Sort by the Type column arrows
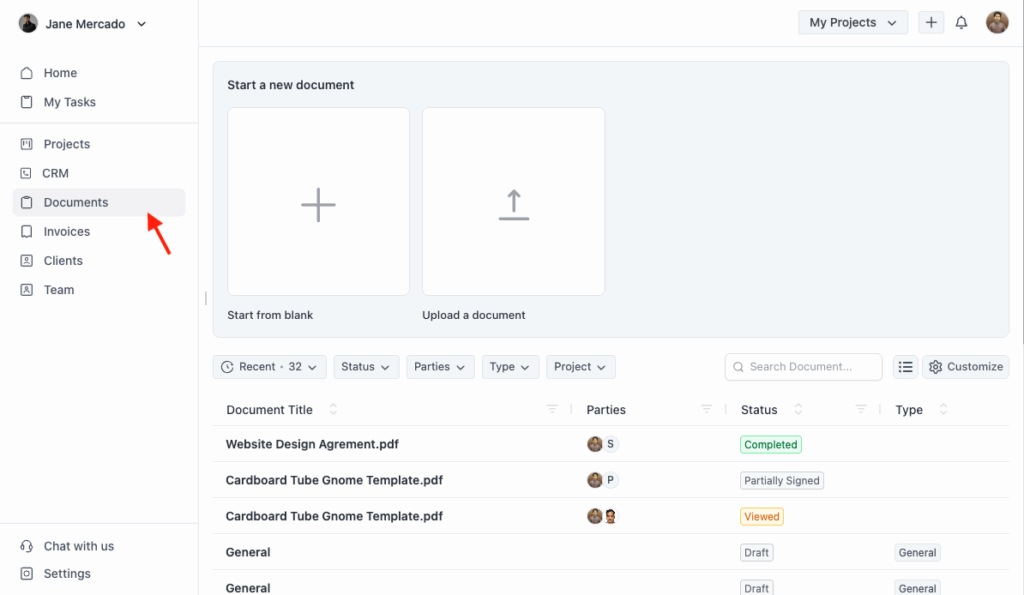Viewport: 1024px width, 595px height. point(943,410)
